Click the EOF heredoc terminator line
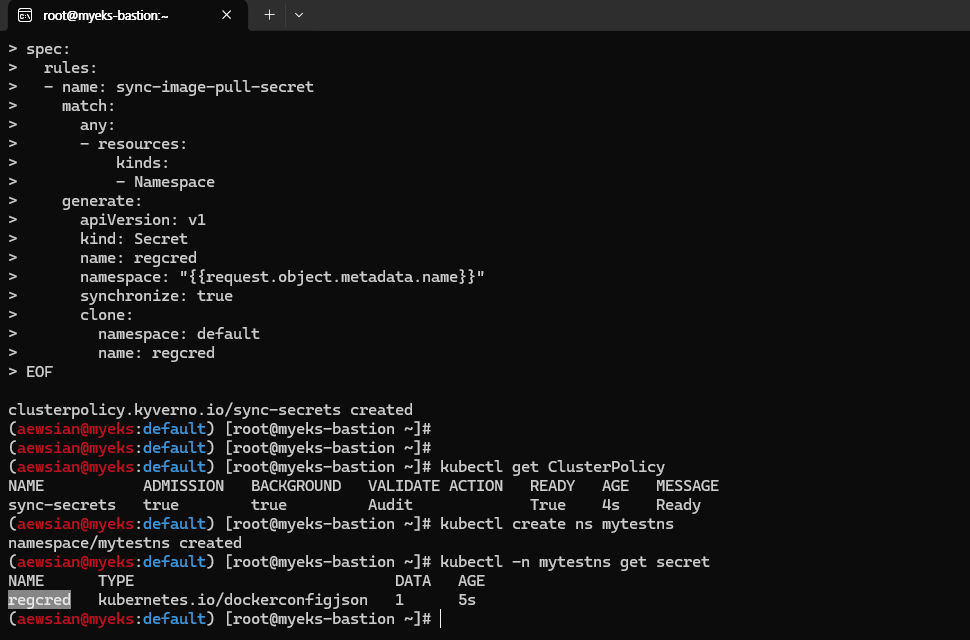 (x=40, y=372)
